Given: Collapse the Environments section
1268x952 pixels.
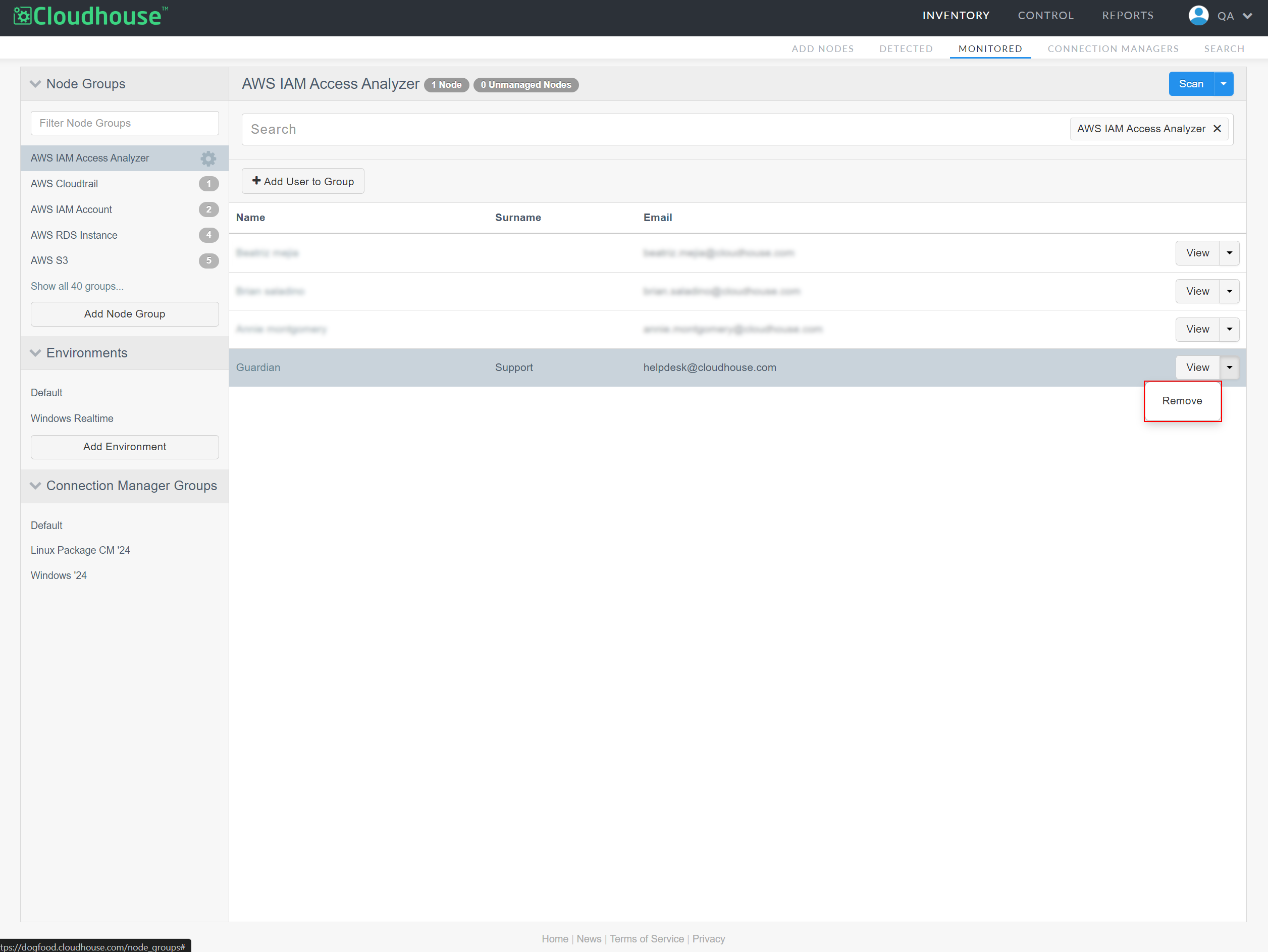Looking at the screenshot, I should (x=35, y=353).
